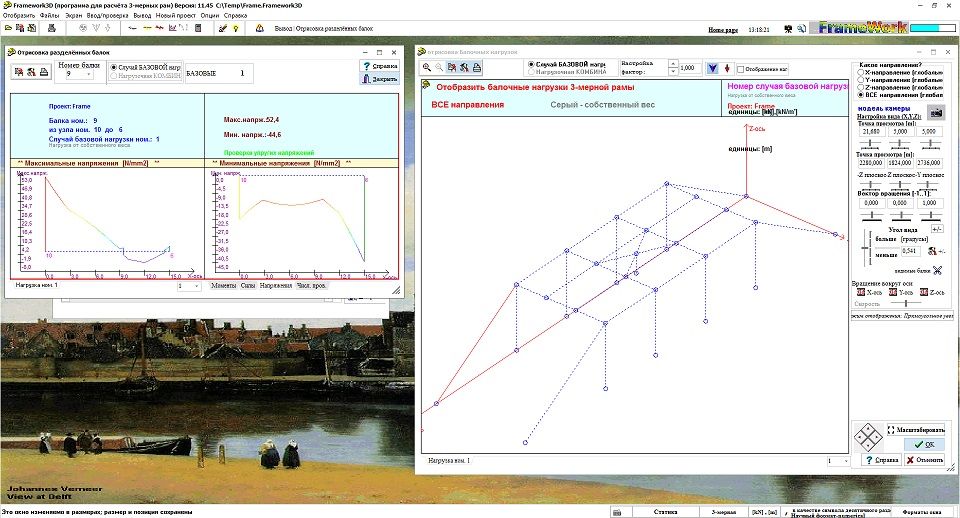This screenshot has width=960, height=518.
Task: Switch to the Напряжения tab
Action: (x=276, y=285)
